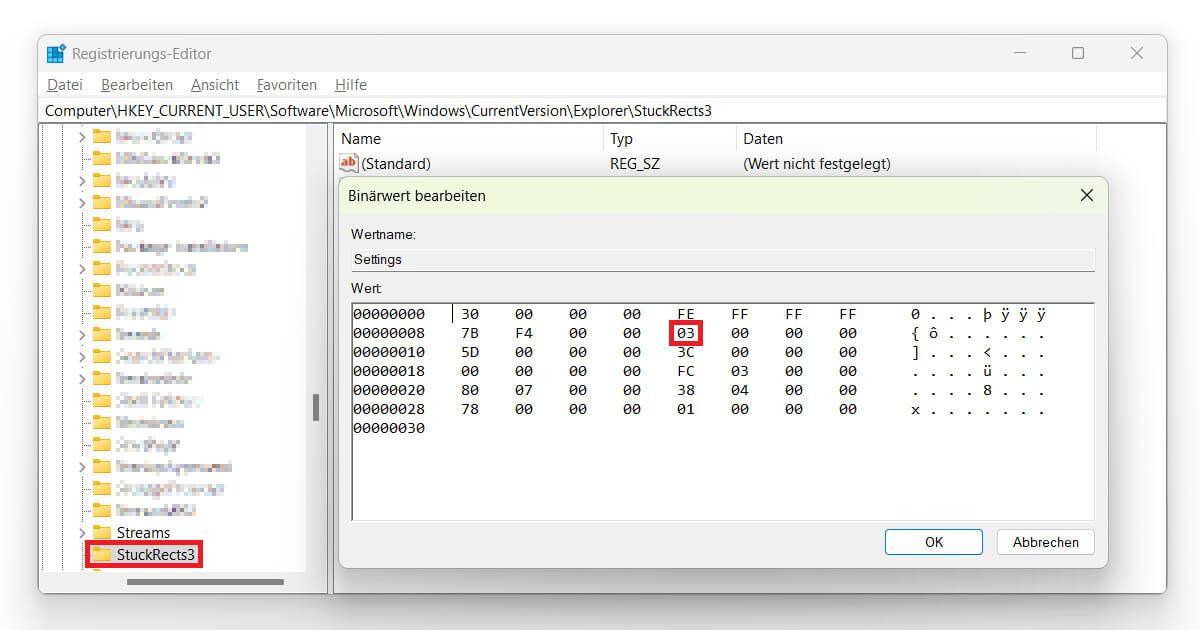Close the Binärwert bearbeiten dialog with X
1200x630 pixels.
click(x=1087, y=196)
